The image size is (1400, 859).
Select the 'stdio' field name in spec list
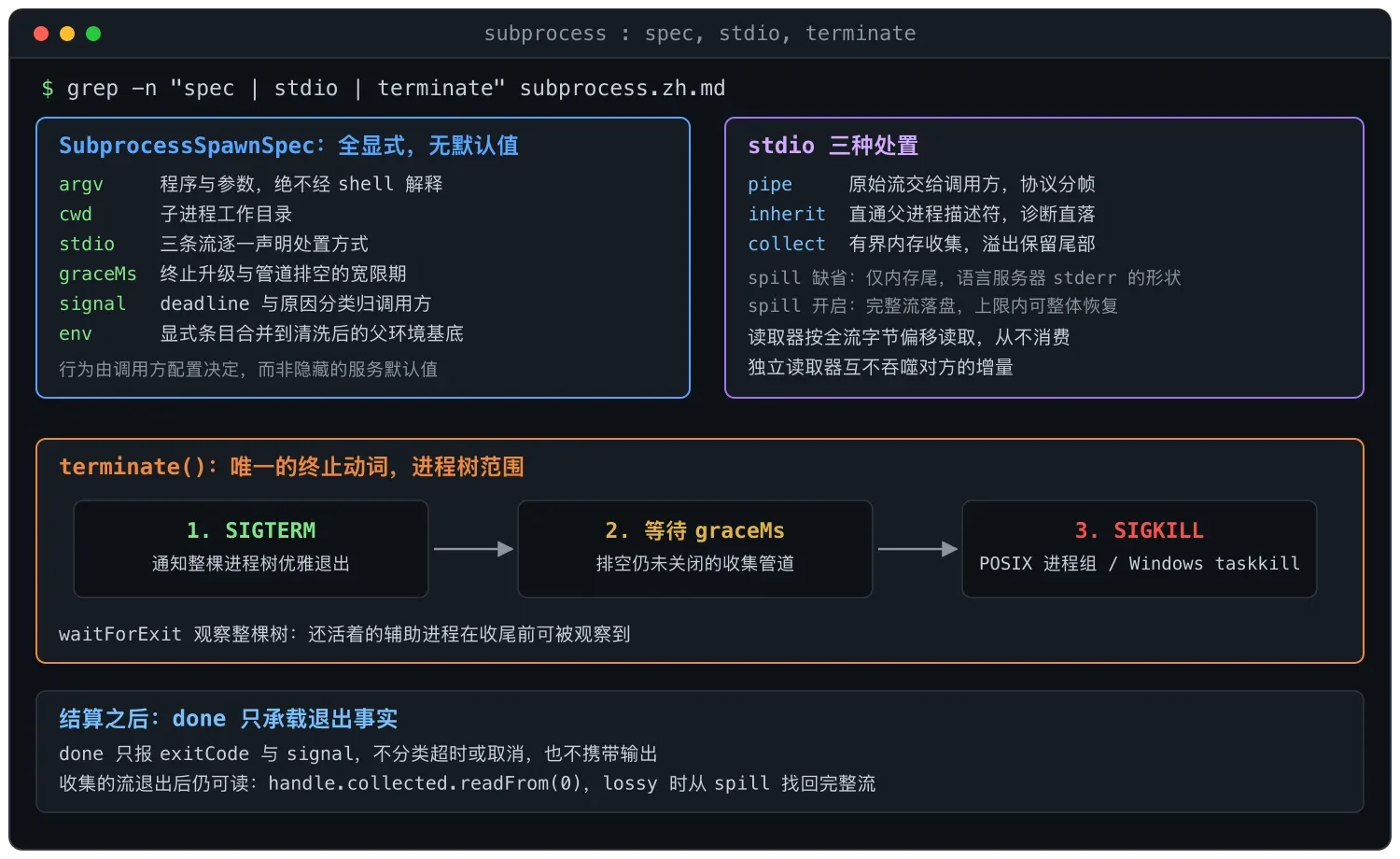(87, 244)
